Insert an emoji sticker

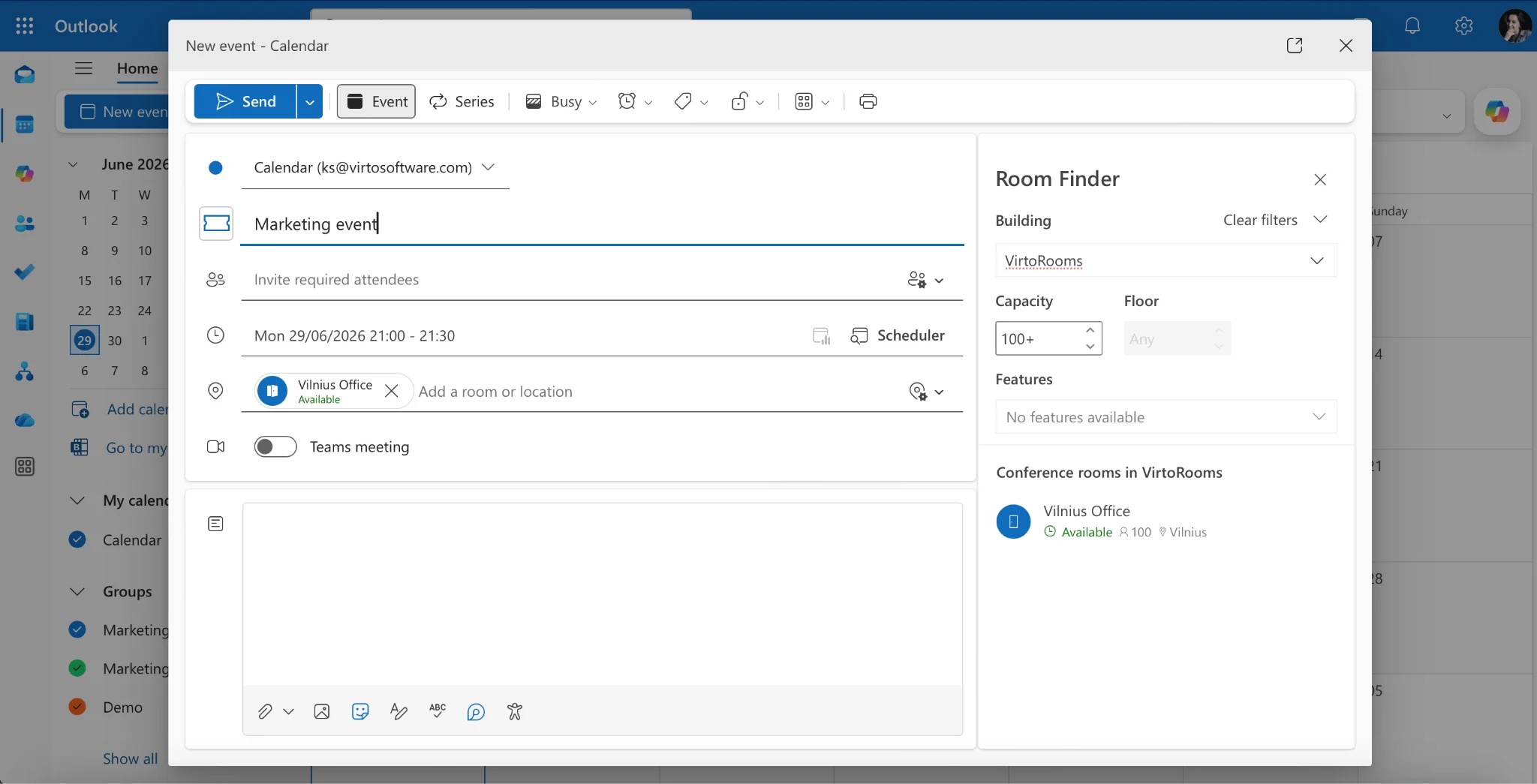click(360, 711)
